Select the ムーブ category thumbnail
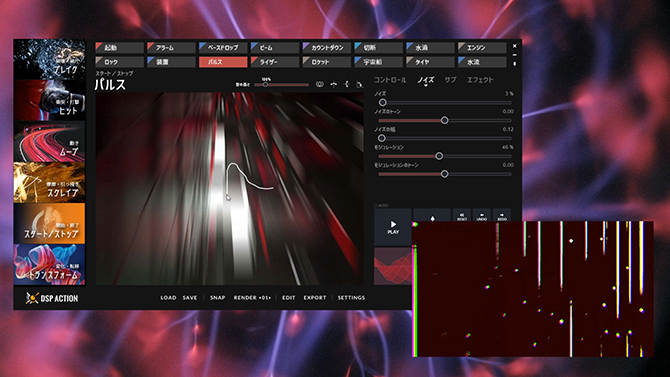 coord(50,141)
